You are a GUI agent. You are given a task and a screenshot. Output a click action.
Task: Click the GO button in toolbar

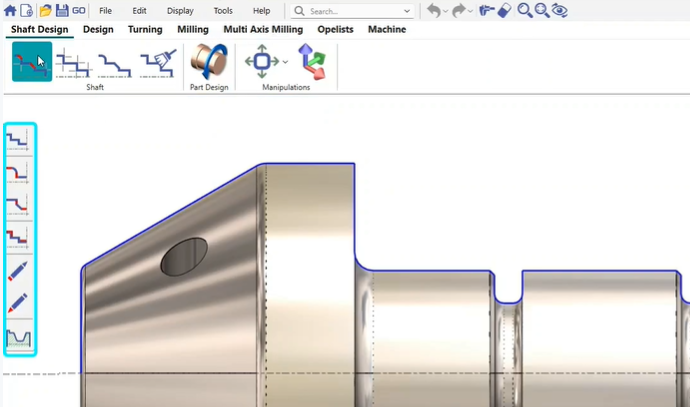click(x=79, y=11)
